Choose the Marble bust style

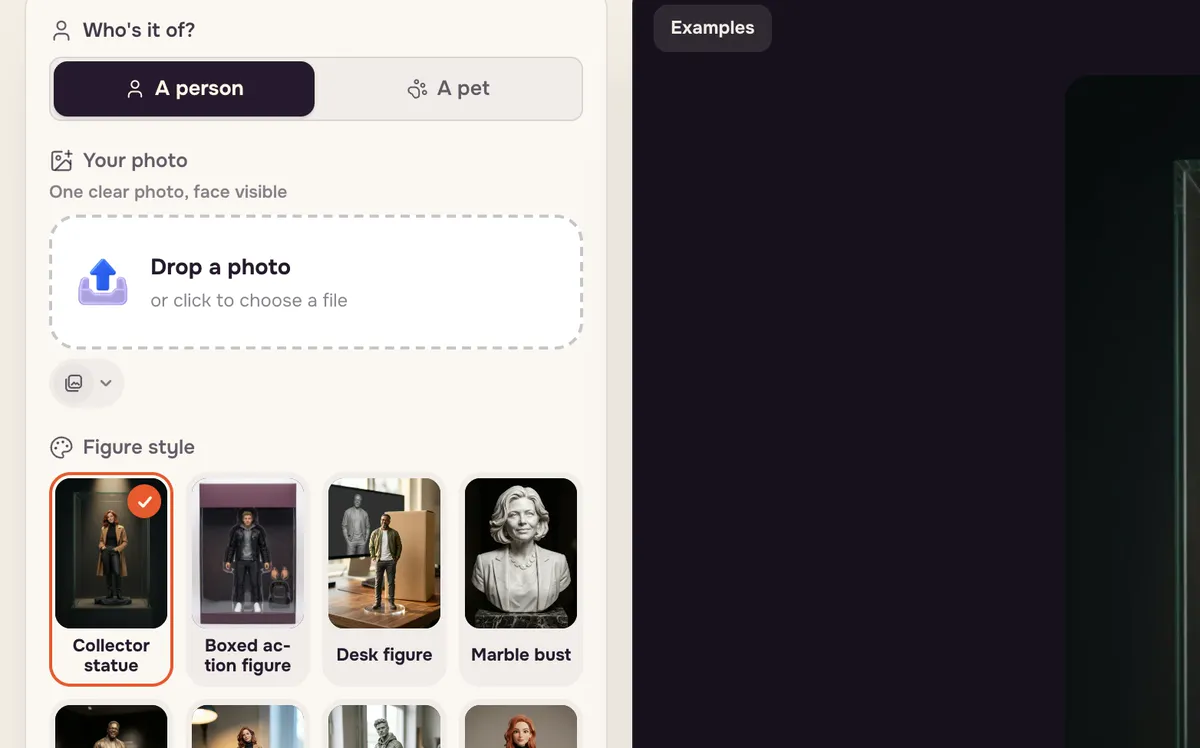521,579
